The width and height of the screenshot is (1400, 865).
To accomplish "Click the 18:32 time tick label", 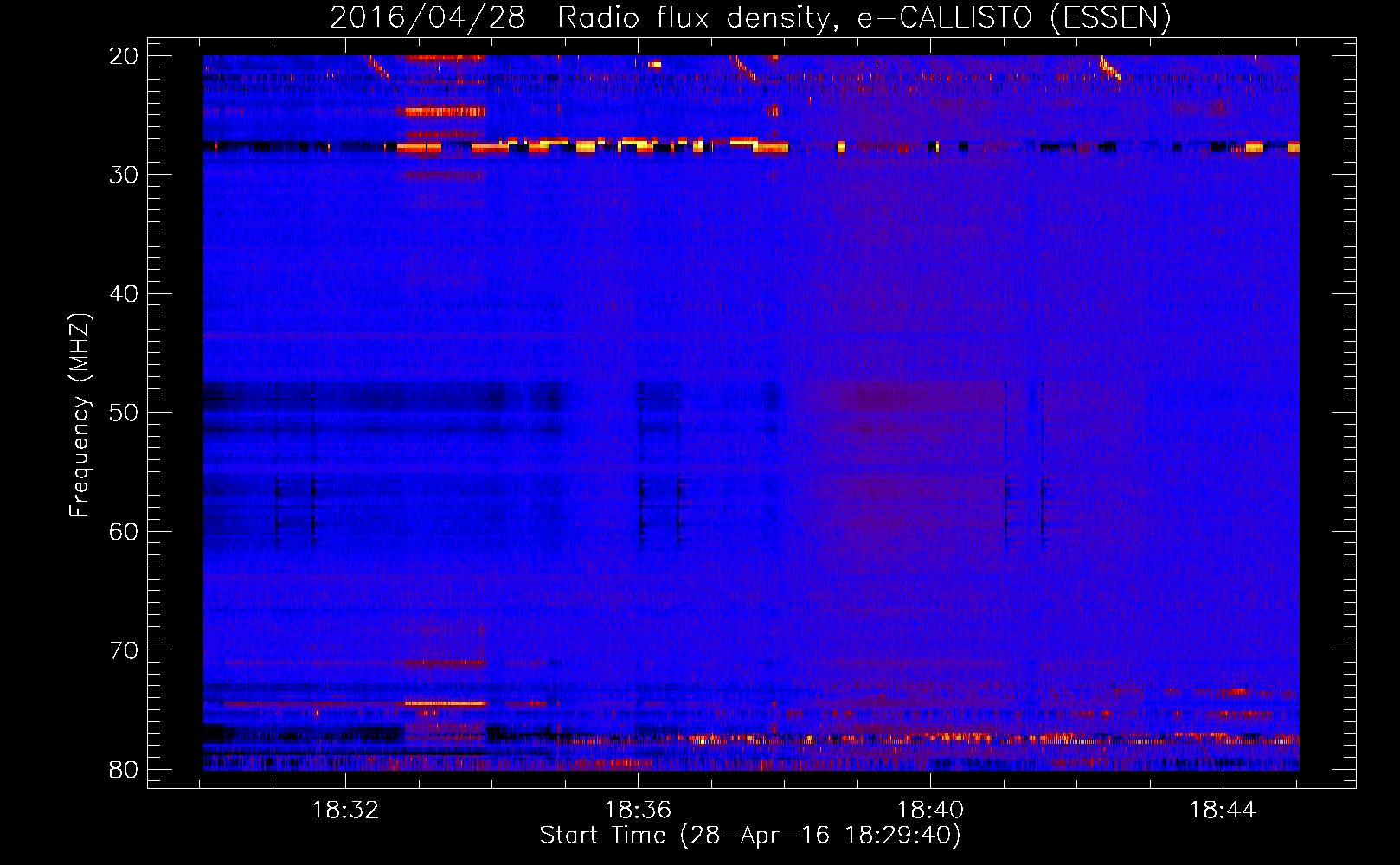I will (345, 811).
